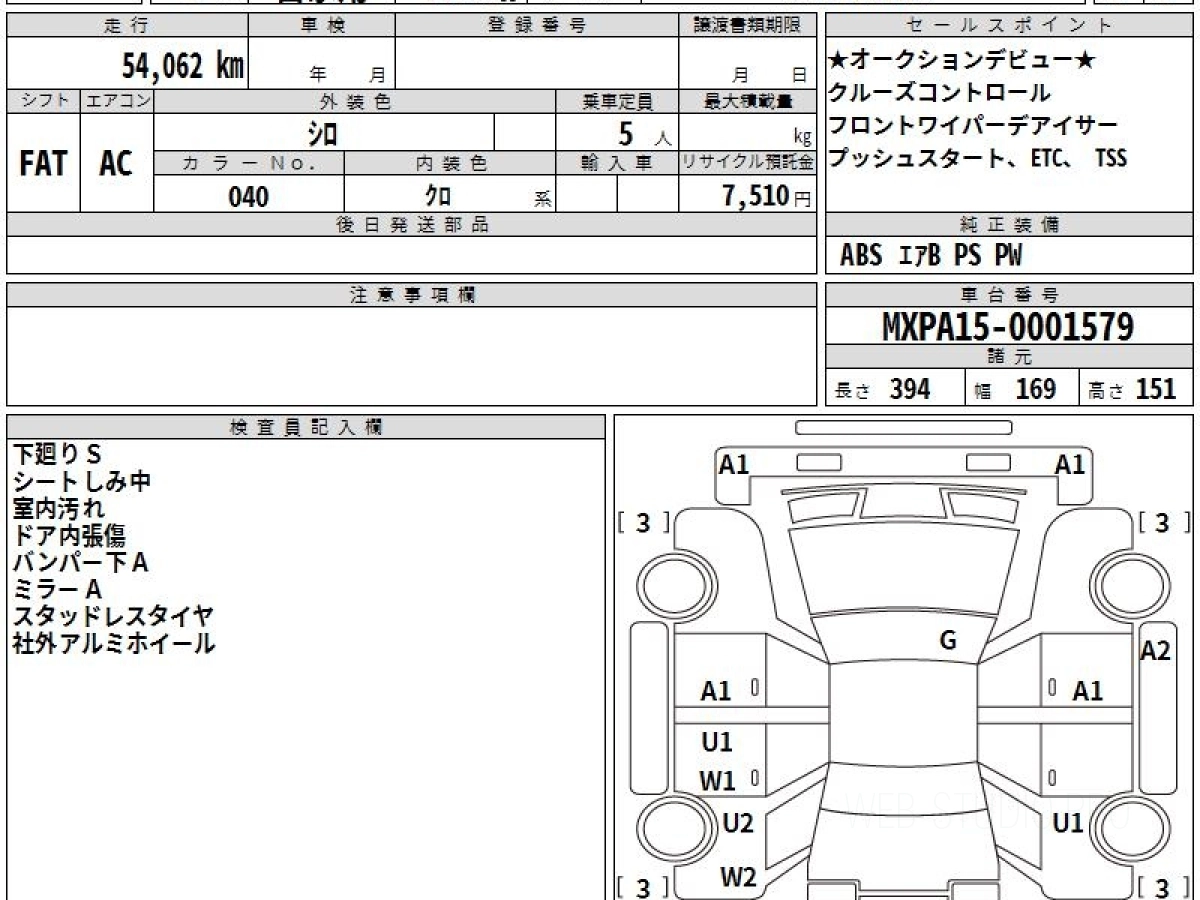Select the カラーNo. header cell

click(249, 164)
